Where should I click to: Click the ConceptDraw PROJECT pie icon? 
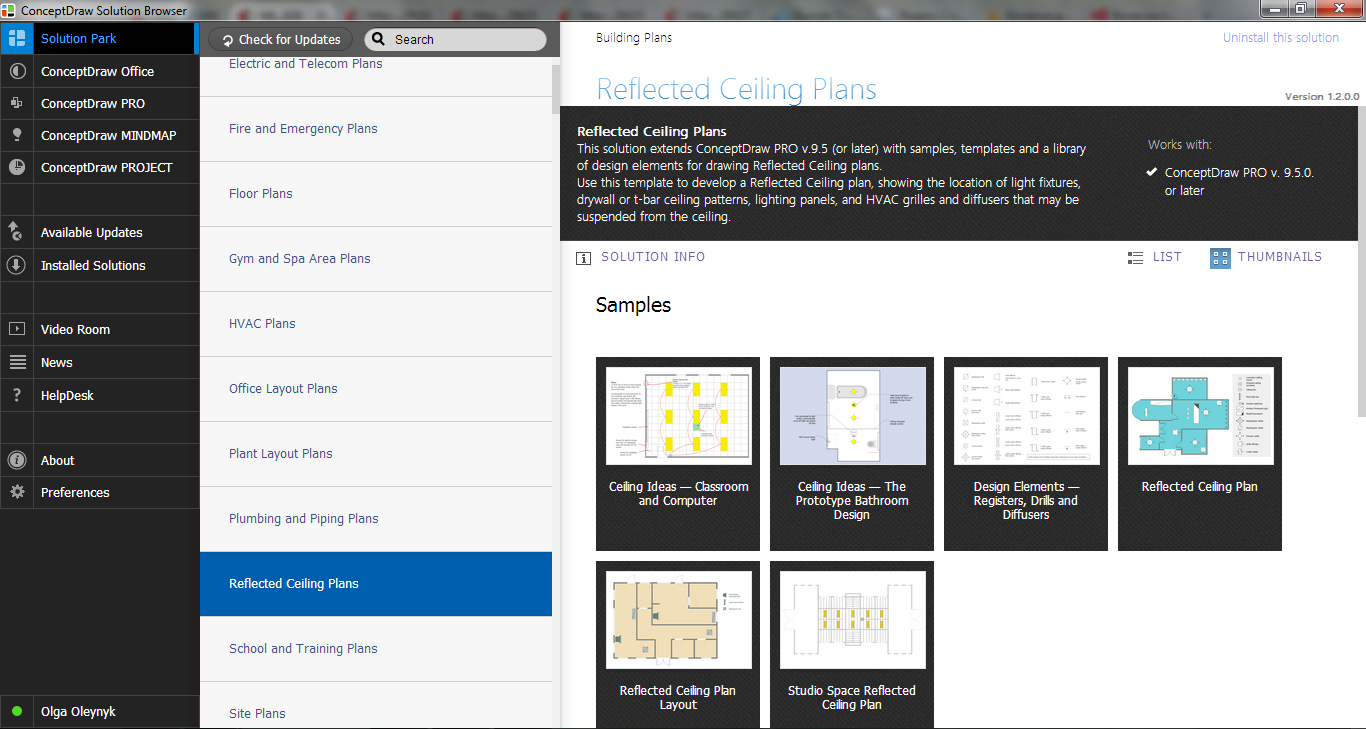tap(16, 168)
